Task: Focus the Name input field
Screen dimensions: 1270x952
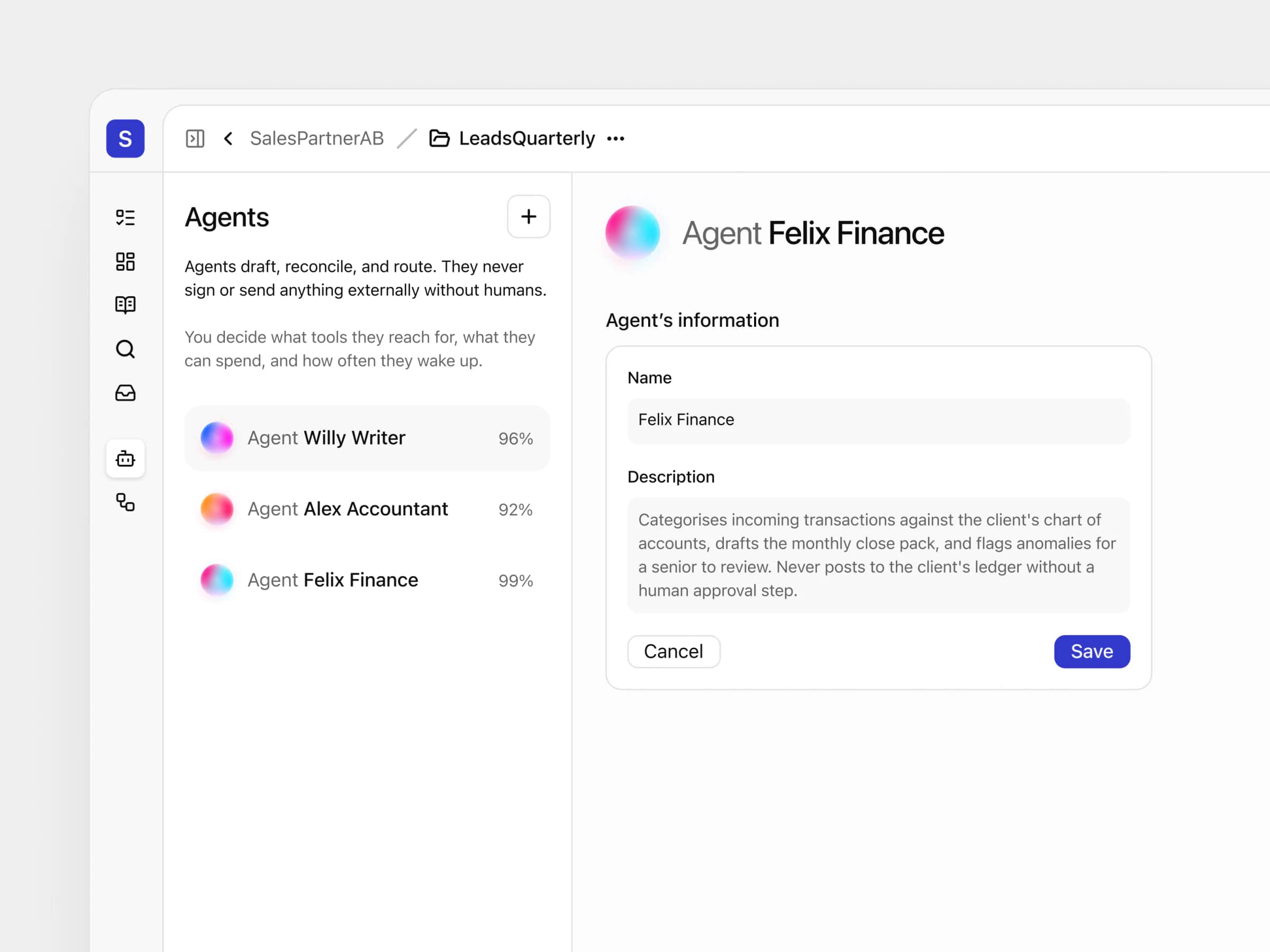Action: (x=878, y=420)
